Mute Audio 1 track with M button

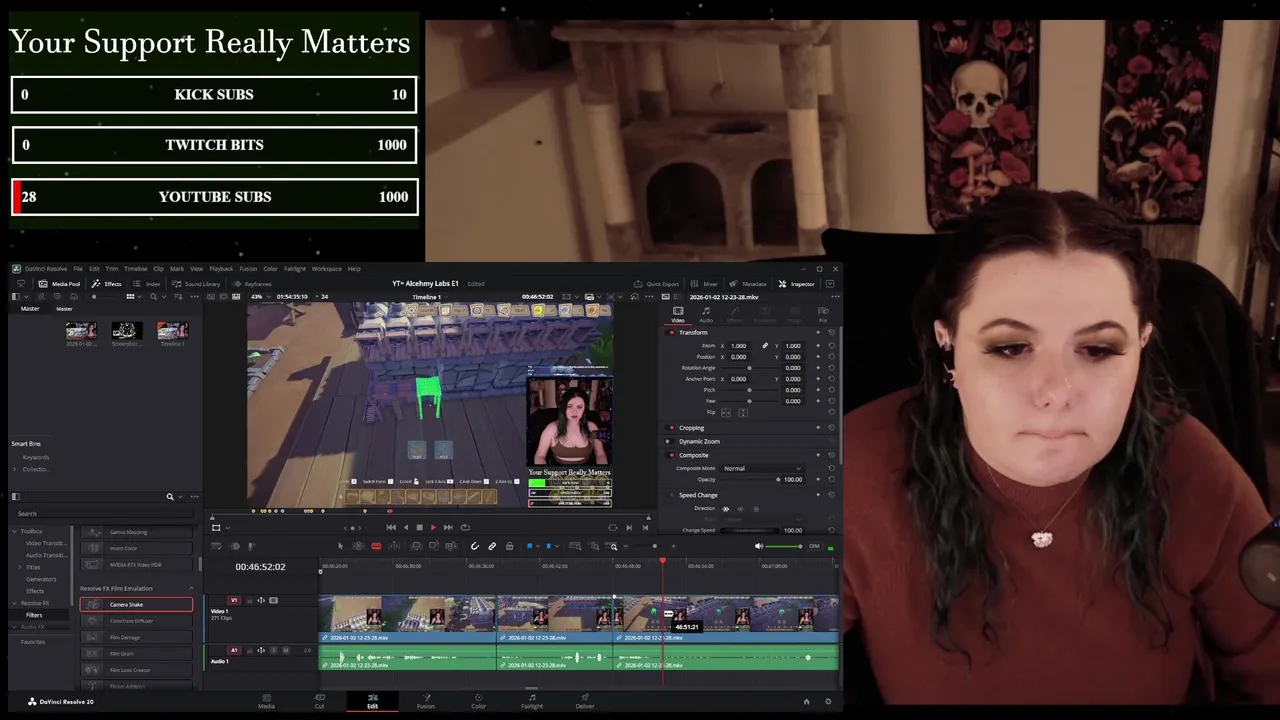tap(285, 650)
